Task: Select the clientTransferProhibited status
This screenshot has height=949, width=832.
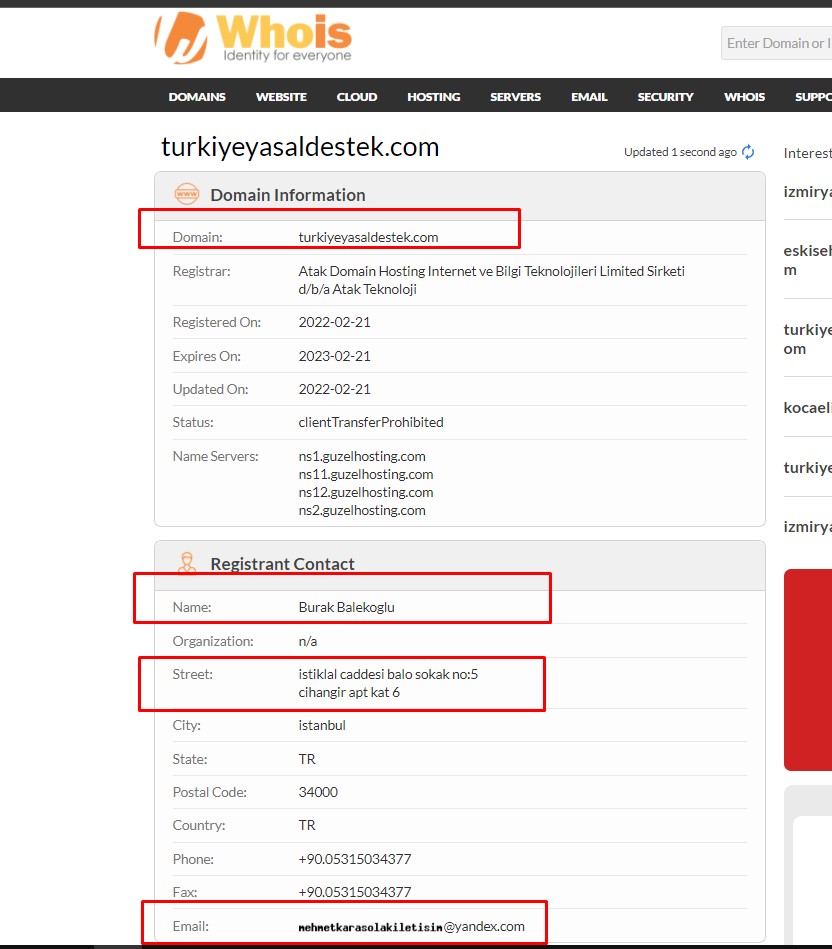Action: [371, 422]
